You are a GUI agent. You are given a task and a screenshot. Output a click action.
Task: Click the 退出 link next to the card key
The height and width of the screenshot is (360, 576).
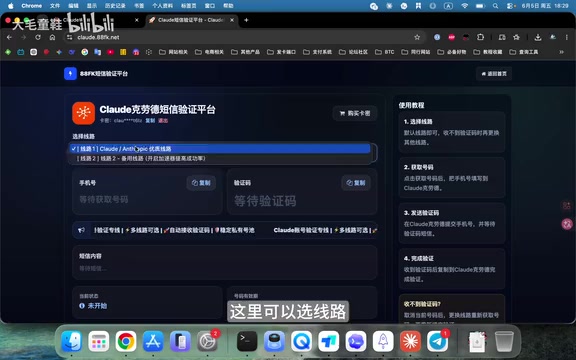coord(163,120)
